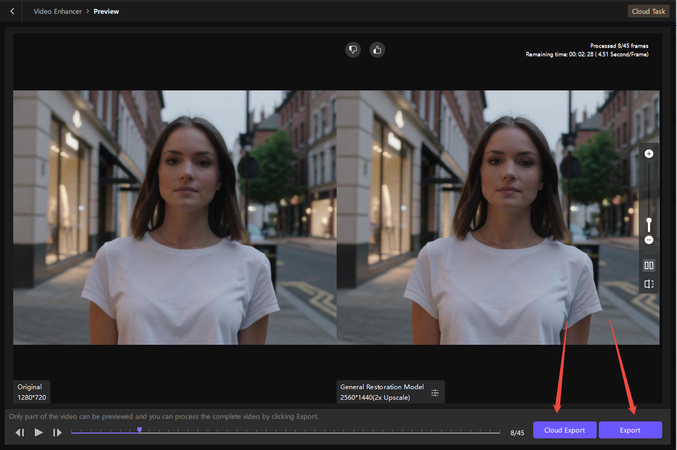
Task: Open the Video Enhancer breadcrumb
Action: point(57,12)
